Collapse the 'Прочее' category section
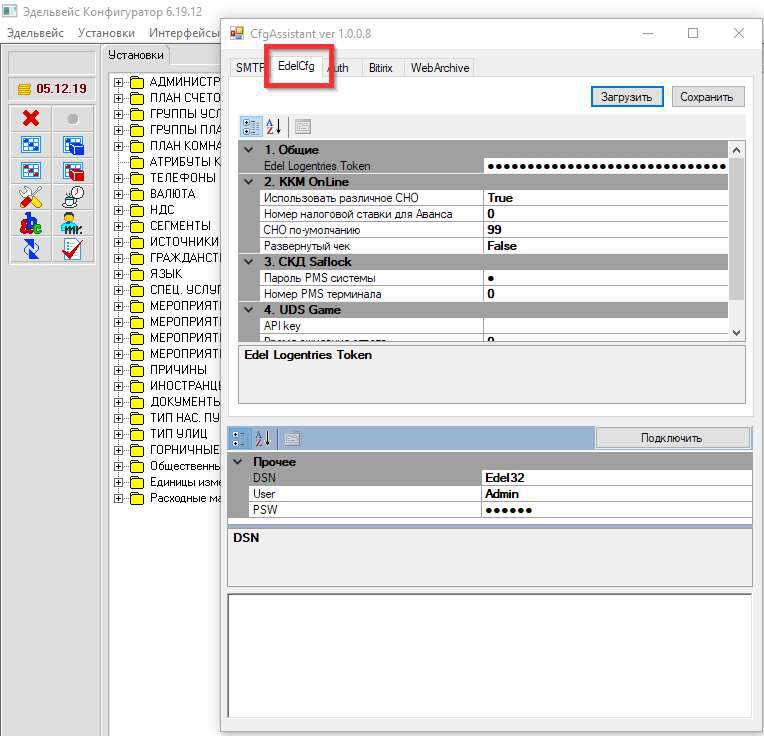 238,462
